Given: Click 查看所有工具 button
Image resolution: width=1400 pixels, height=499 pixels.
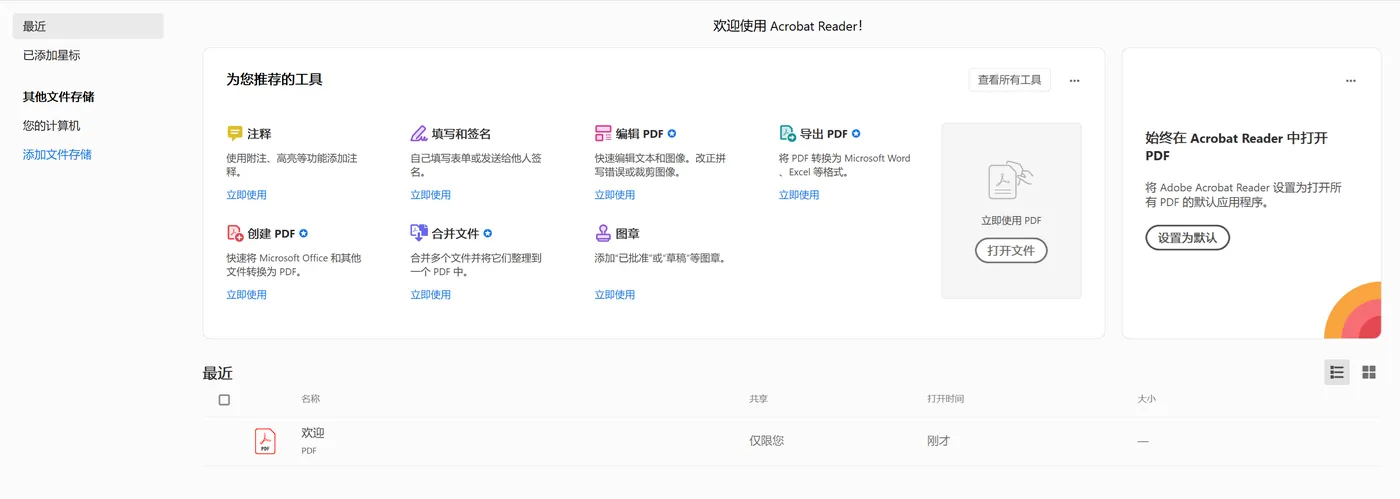Looking at the screenshot, I should 1010,80.
